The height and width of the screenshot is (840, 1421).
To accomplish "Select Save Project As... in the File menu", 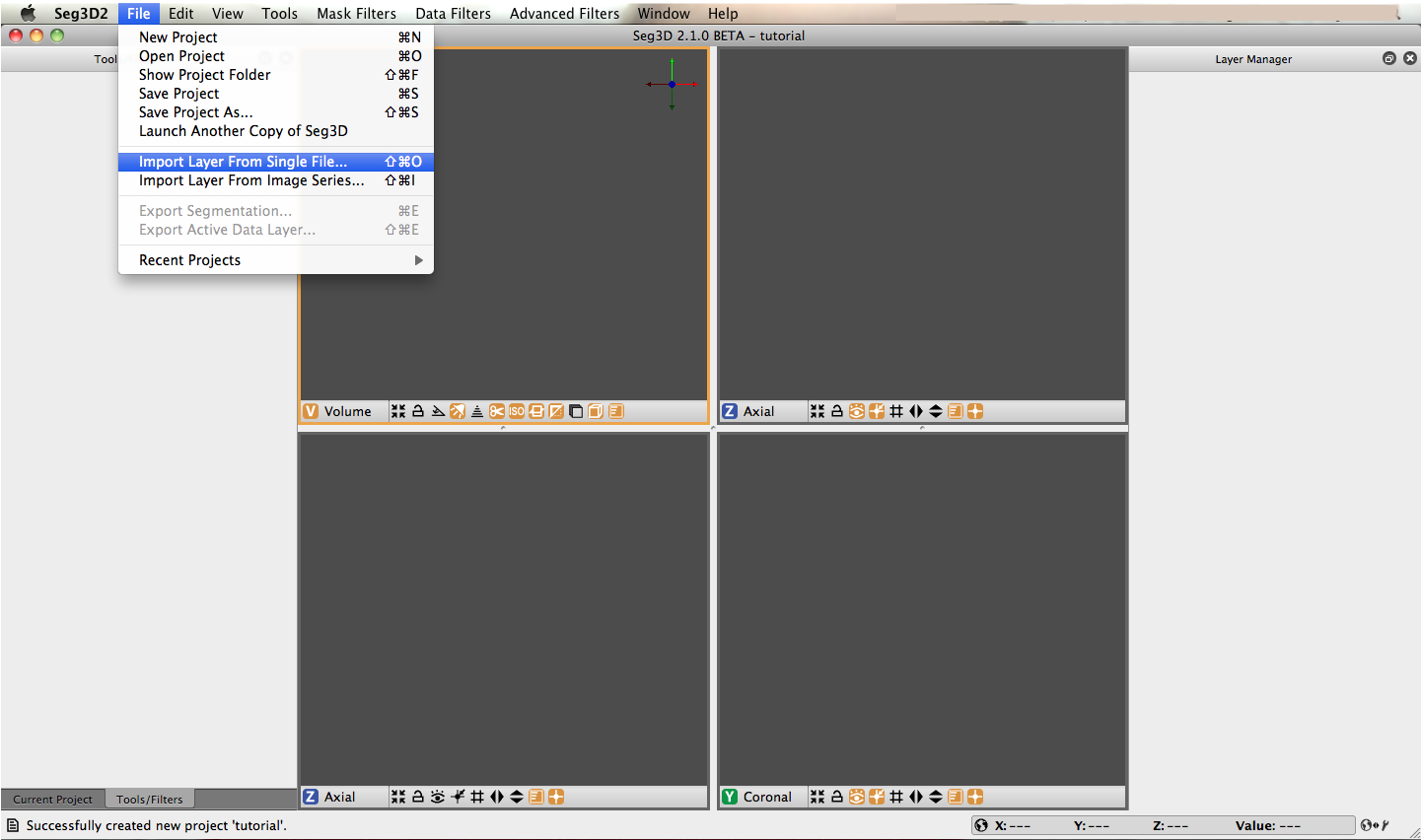I will click(276, 112).
